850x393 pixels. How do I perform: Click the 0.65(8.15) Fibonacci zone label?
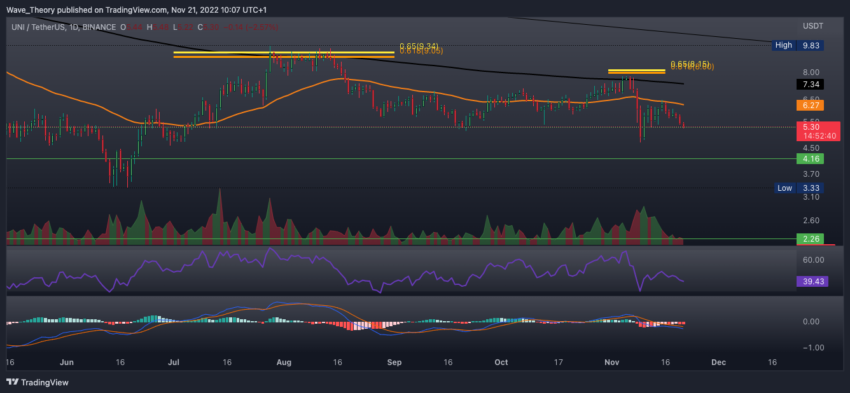coord(690,64)
